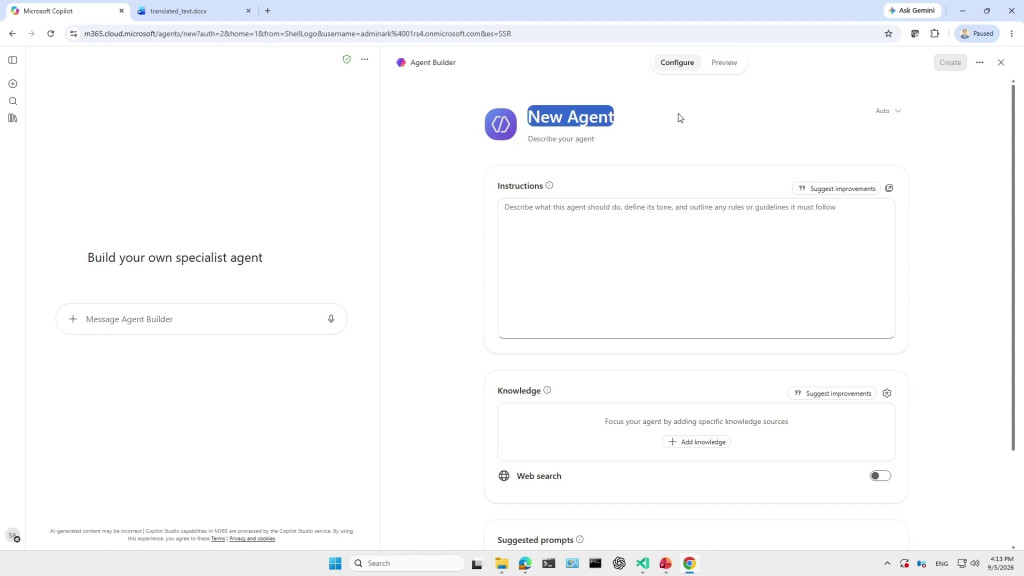Click the microphone icon in message box

click(x=331, y=319)
